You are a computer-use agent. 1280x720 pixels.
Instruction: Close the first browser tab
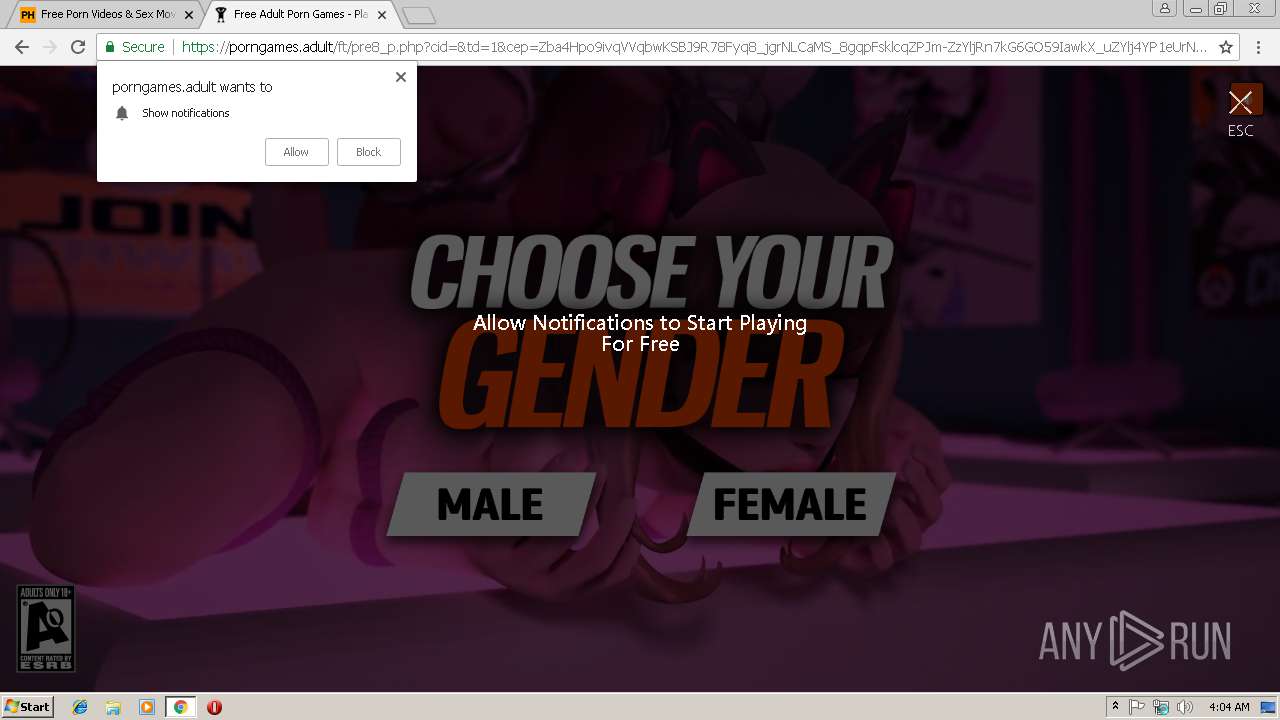189,15
